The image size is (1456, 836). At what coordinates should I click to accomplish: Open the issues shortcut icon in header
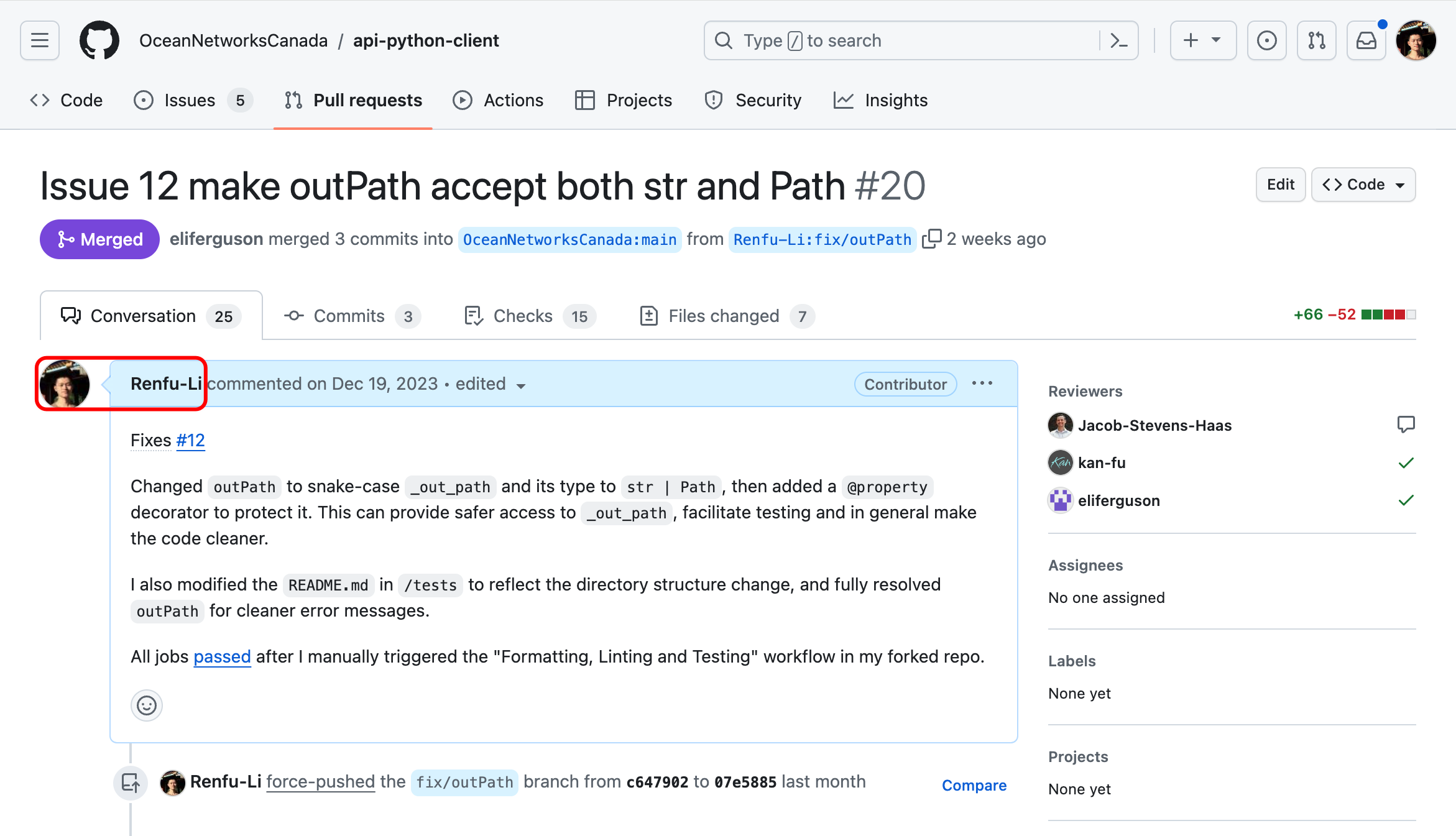[1266, 40]
